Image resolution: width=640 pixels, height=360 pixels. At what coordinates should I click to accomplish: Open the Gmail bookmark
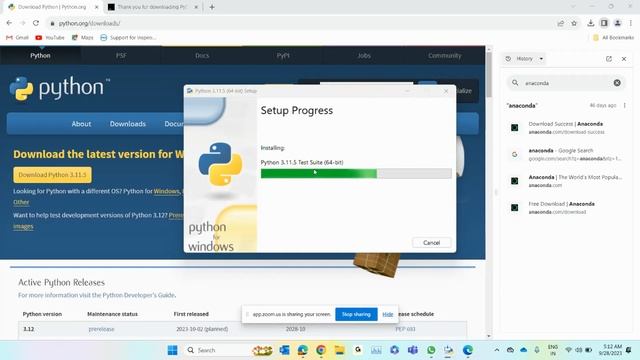pyautogui.click(x=17, y=38)
